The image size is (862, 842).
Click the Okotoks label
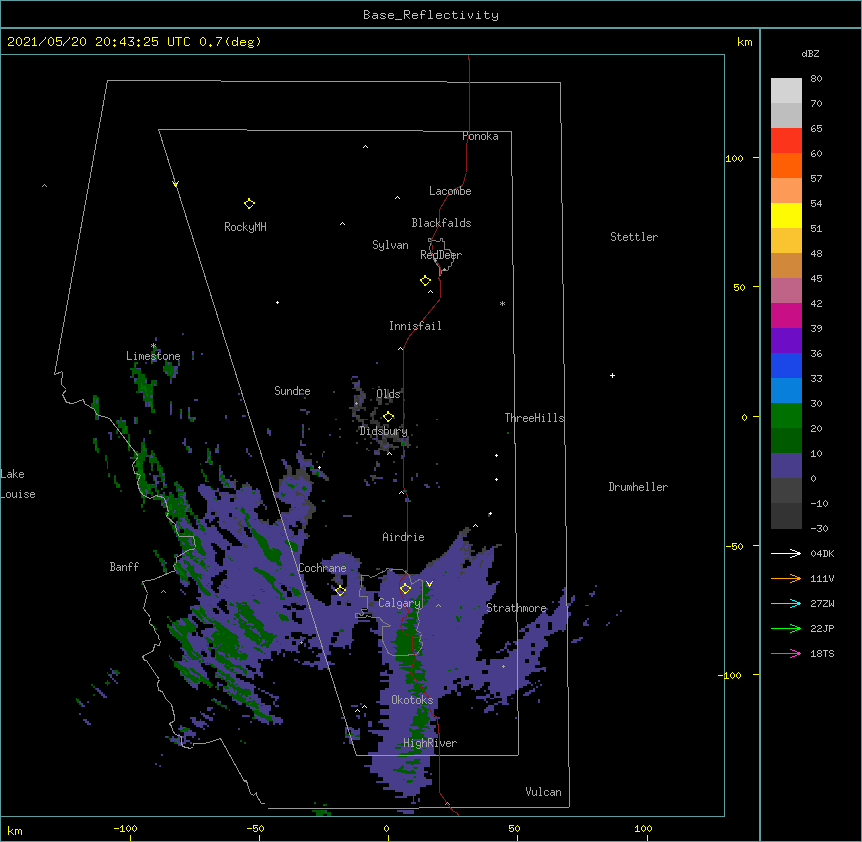point(412,700)
